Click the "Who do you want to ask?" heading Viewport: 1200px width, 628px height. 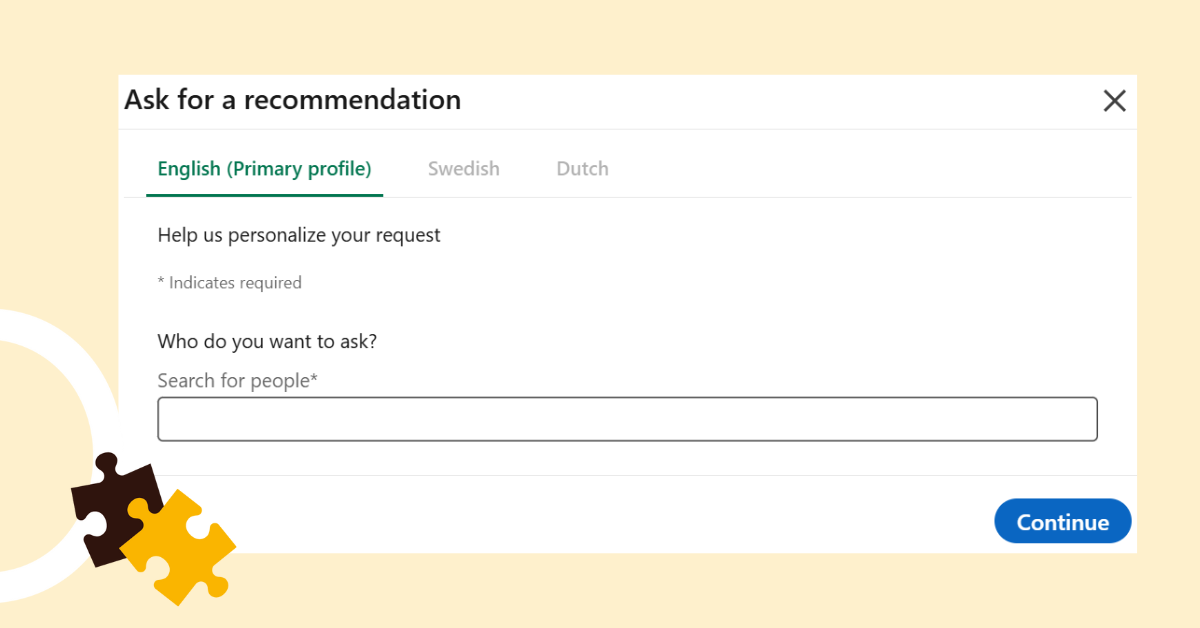point(267,341)
